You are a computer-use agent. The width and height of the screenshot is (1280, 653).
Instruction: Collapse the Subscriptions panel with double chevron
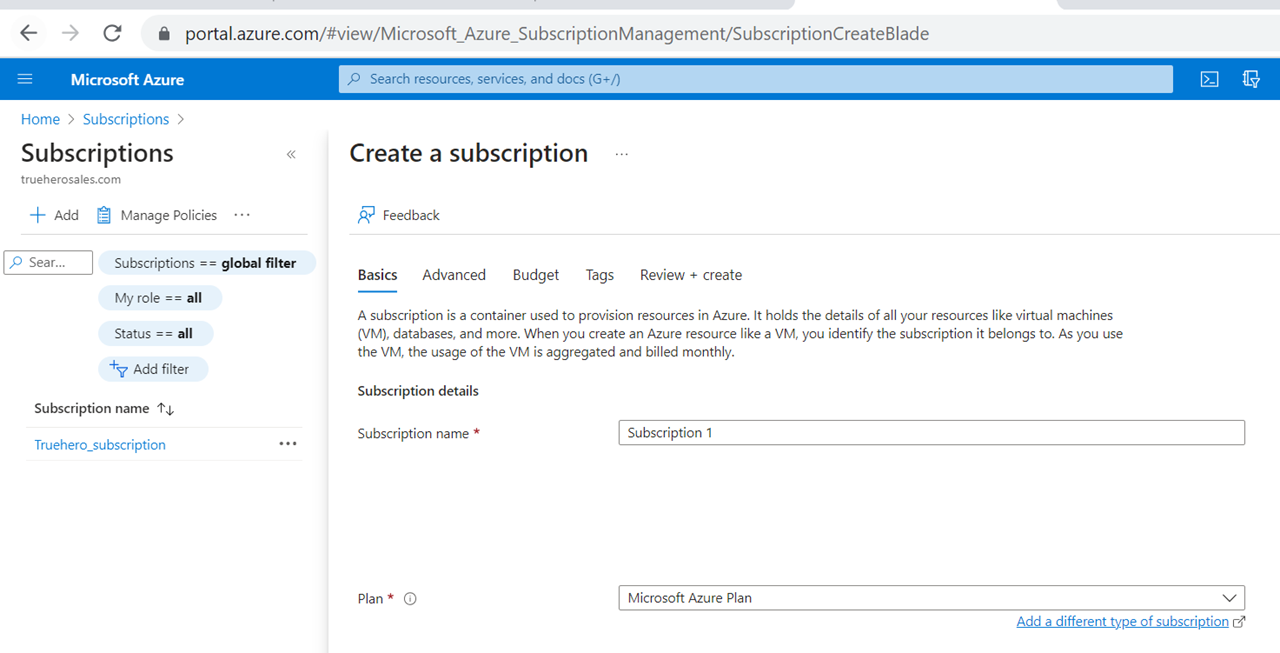coord(291,154)
